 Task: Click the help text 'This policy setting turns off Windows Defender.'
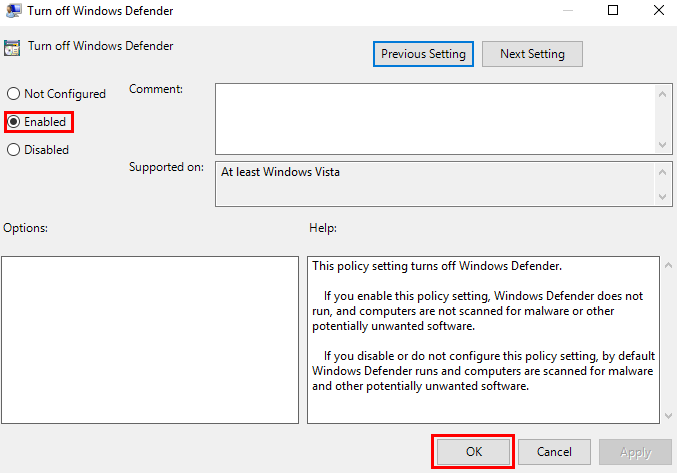tap(437, 266)
